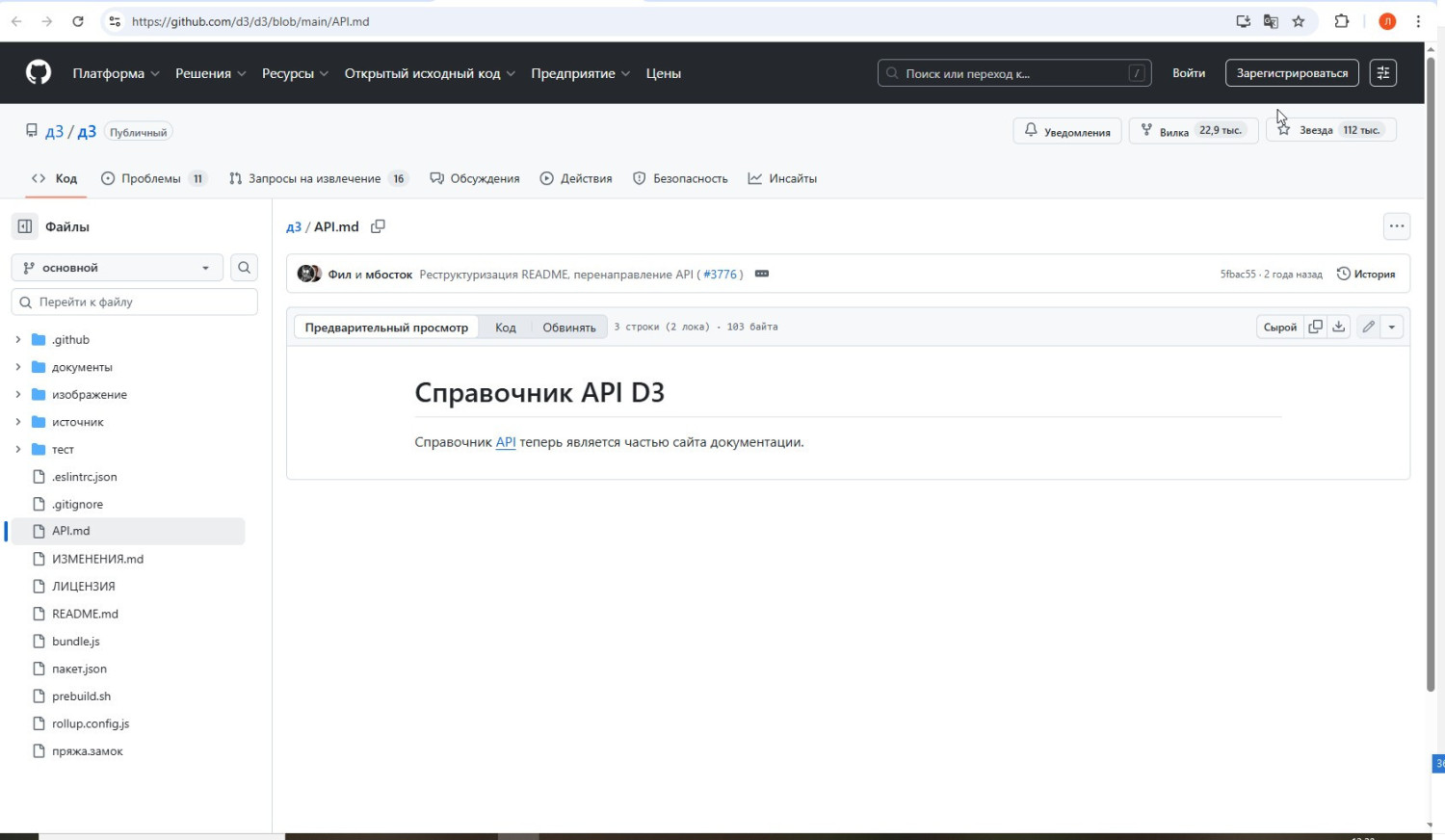The height and width of the screenshot is (840, 1445).
Task: Open the three-dot more options menu
Action: [1396, 226]
